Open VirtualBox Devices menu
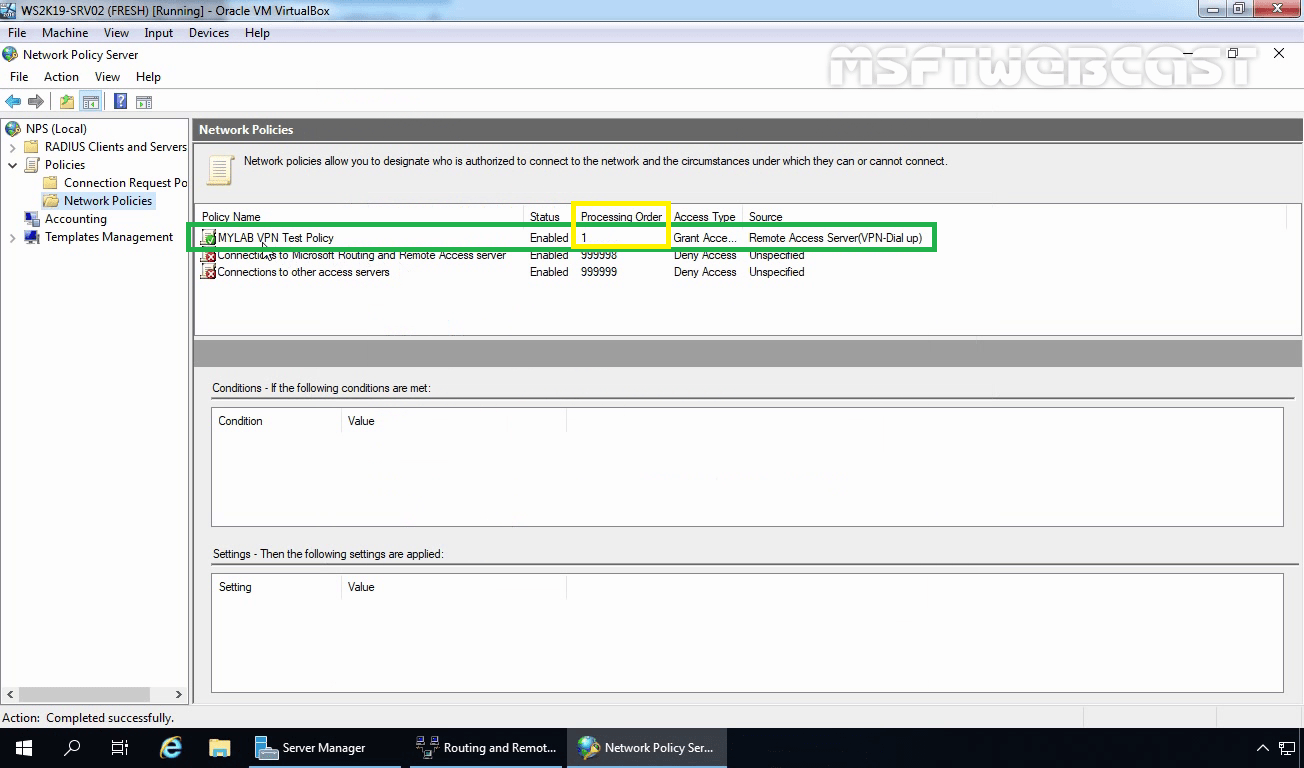This screenshot has height=768, width=1304. [209, 33]
